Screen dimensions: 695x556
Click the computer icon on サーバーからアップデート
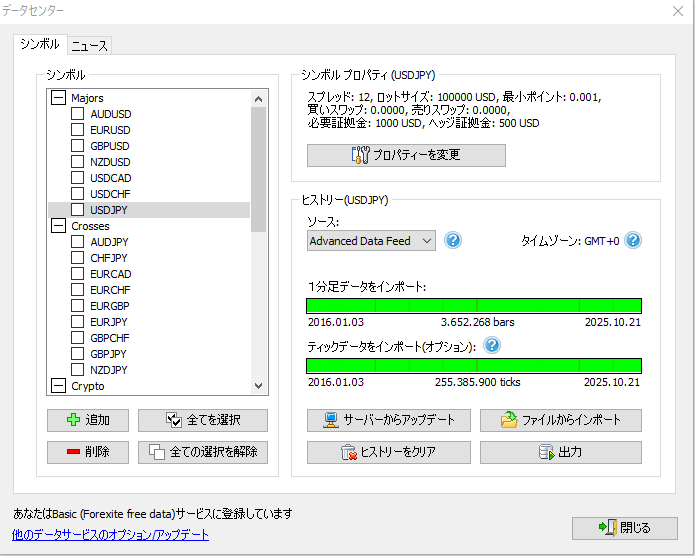point(331,420)
